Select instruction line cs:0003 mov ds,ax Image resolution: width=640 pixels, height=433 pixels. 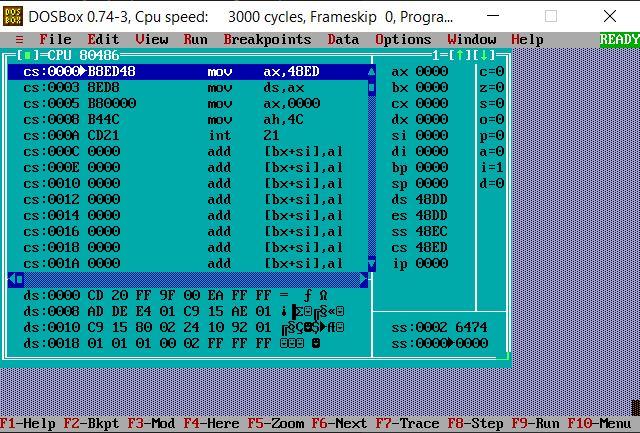pyautogui.click(x=188, y=88)
